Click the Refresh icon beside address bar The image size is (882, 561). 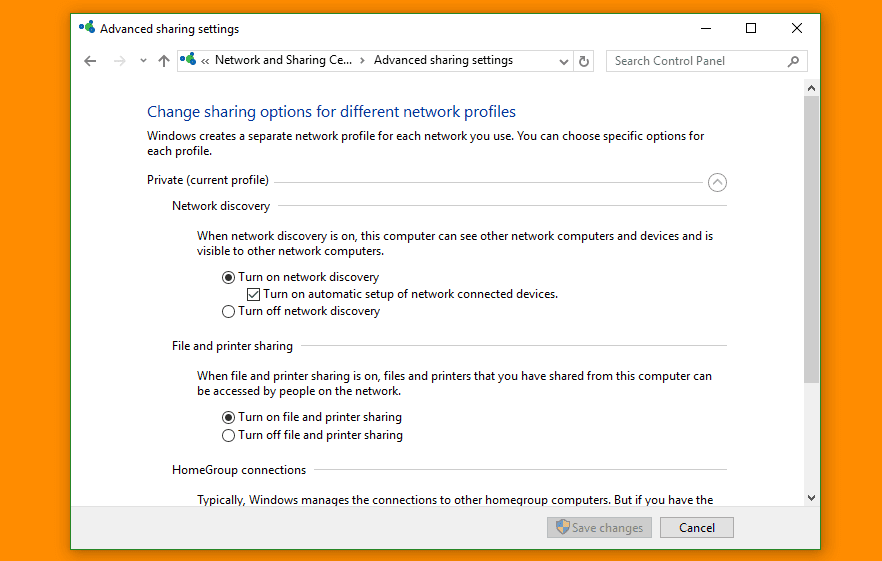(x=585, y=61)
